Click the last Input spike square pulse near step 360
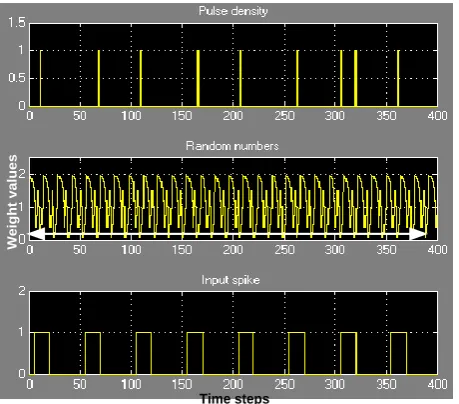Image resolution: width=459 pixels, height=404 pixels. tap(399, 353)
